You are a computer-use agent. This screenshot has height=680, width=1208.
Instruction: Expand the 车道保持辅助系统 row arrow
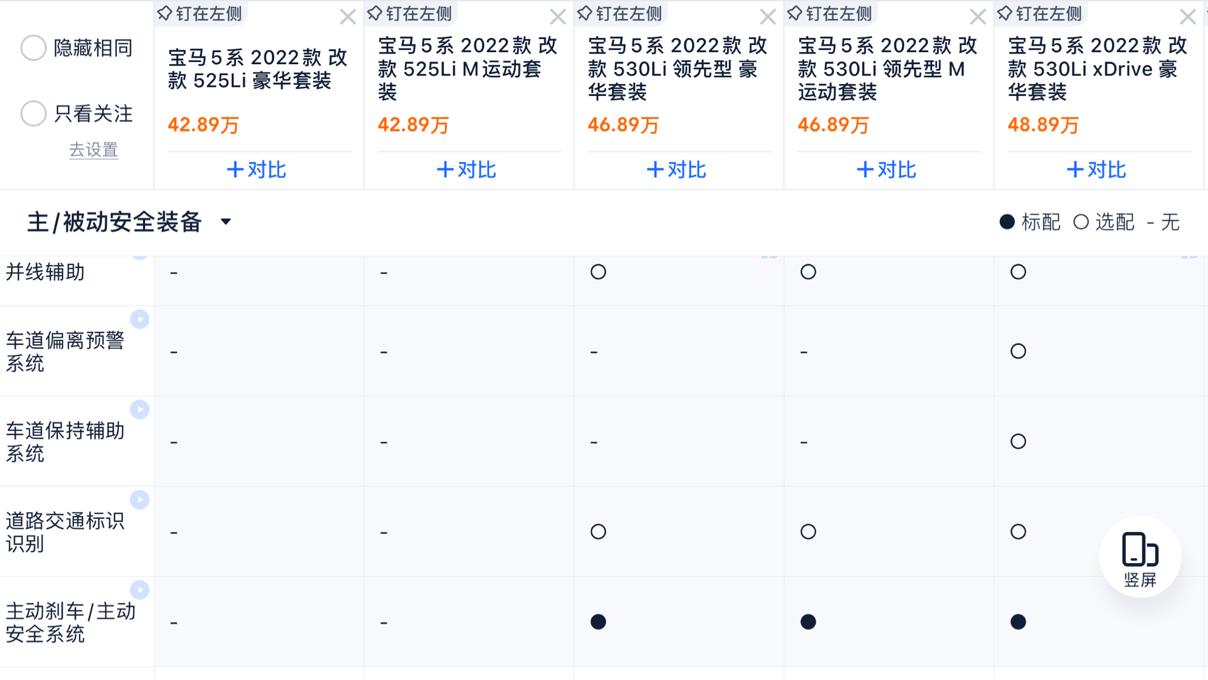coord(141,408)
